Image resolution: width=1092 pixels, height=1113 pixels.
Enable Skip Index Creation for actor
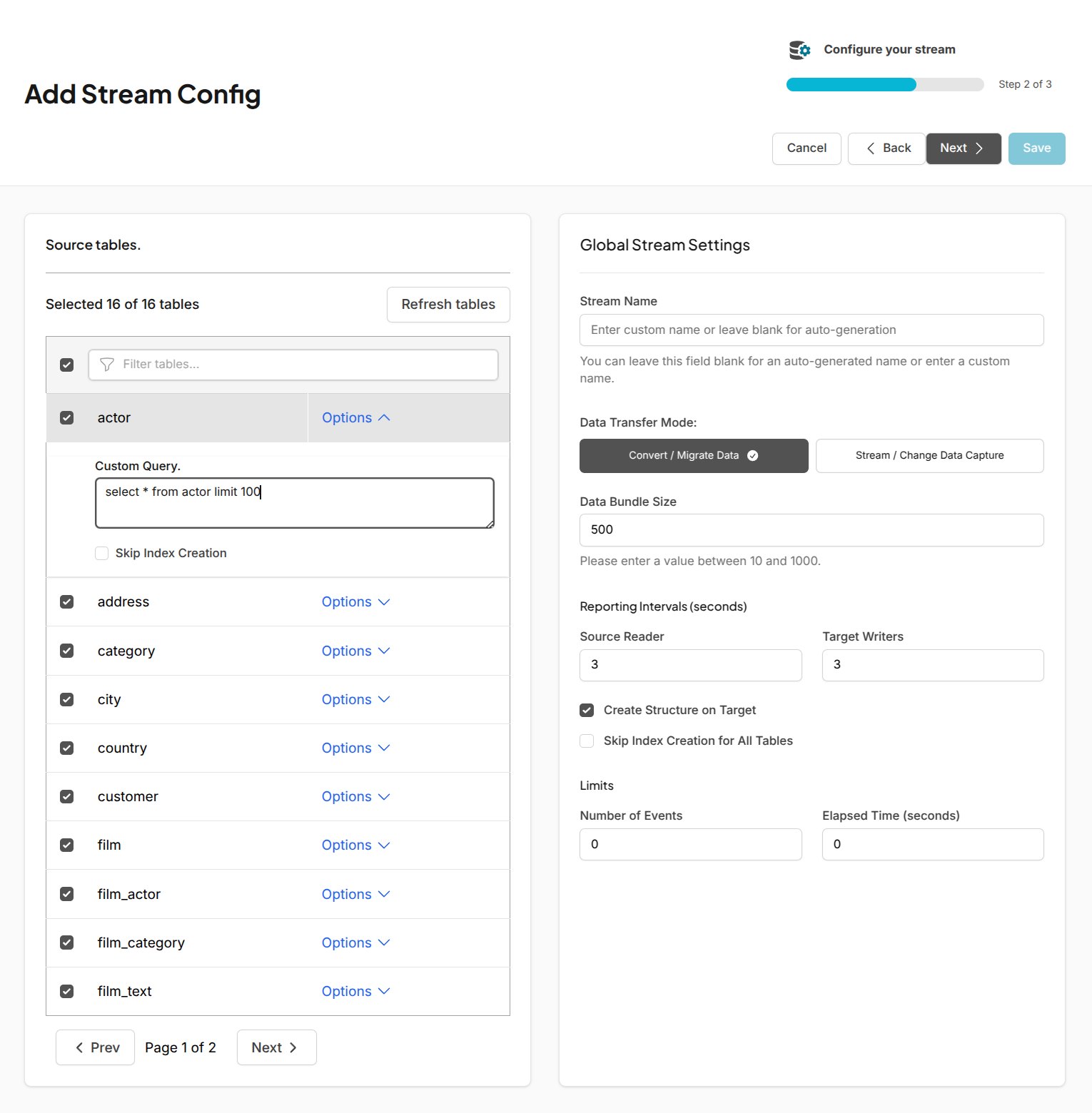tap(101, 553)
